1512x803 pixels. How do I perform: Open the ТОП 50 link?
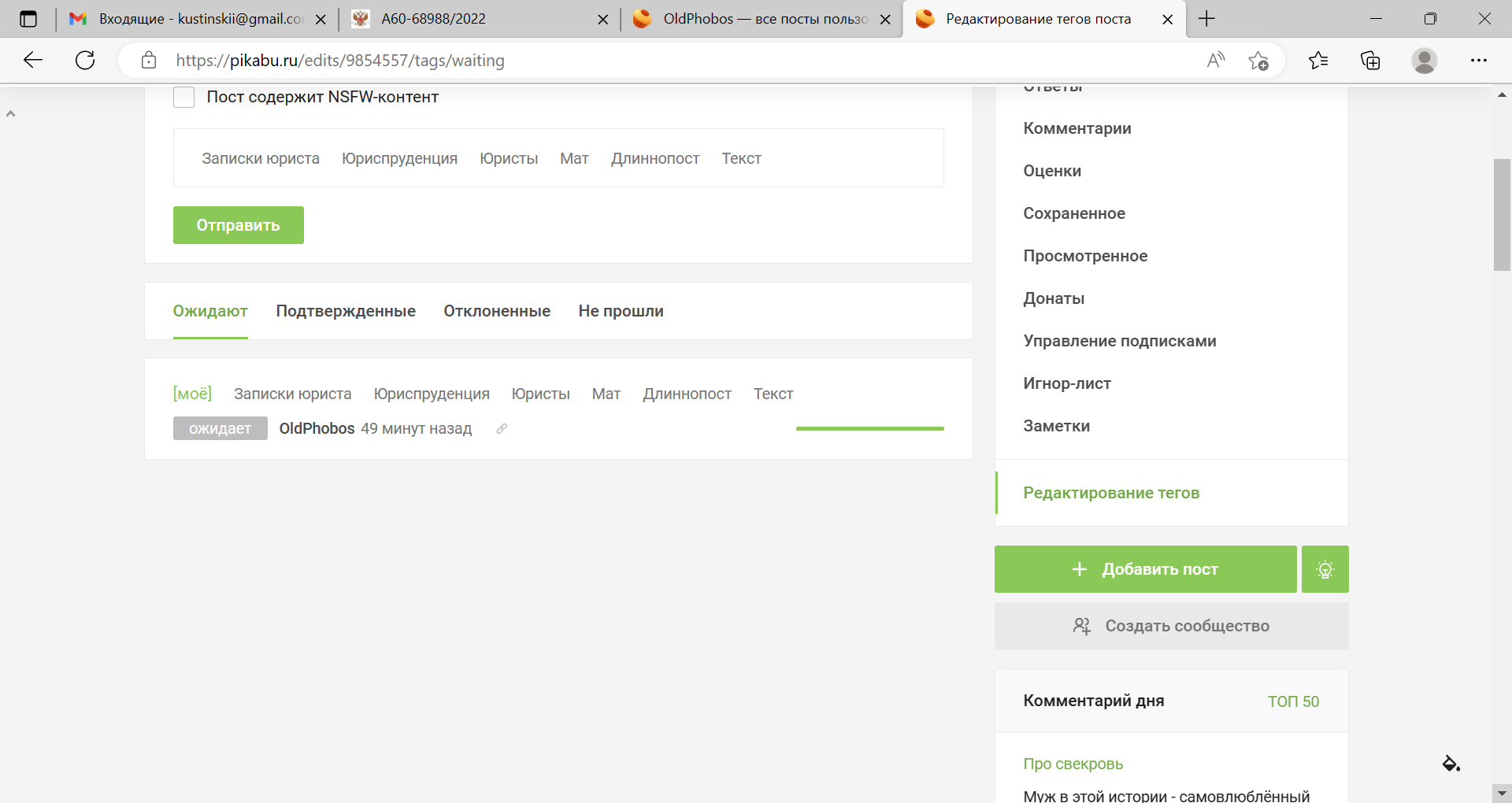click(x=1293, y=701)
